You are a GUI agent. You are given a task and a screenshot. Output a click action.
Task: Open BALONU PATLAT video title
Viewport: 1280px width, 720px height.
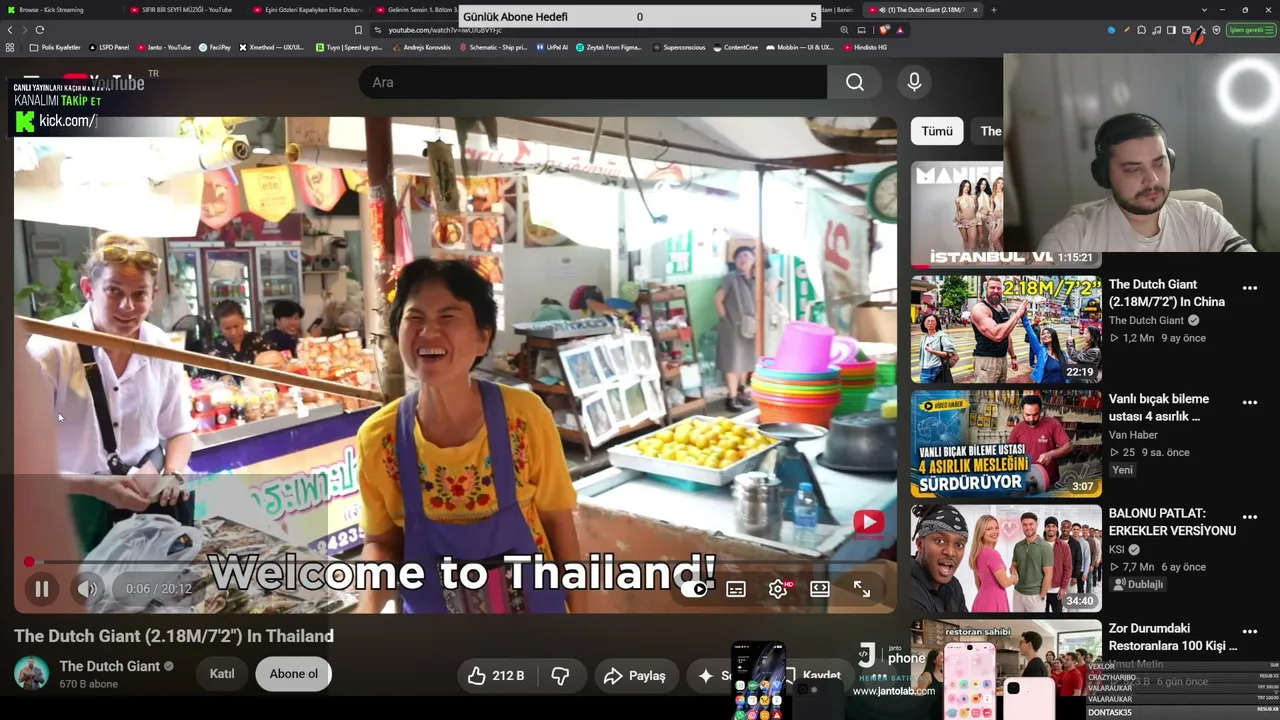pyautogui.click(x=1172, y=522)
